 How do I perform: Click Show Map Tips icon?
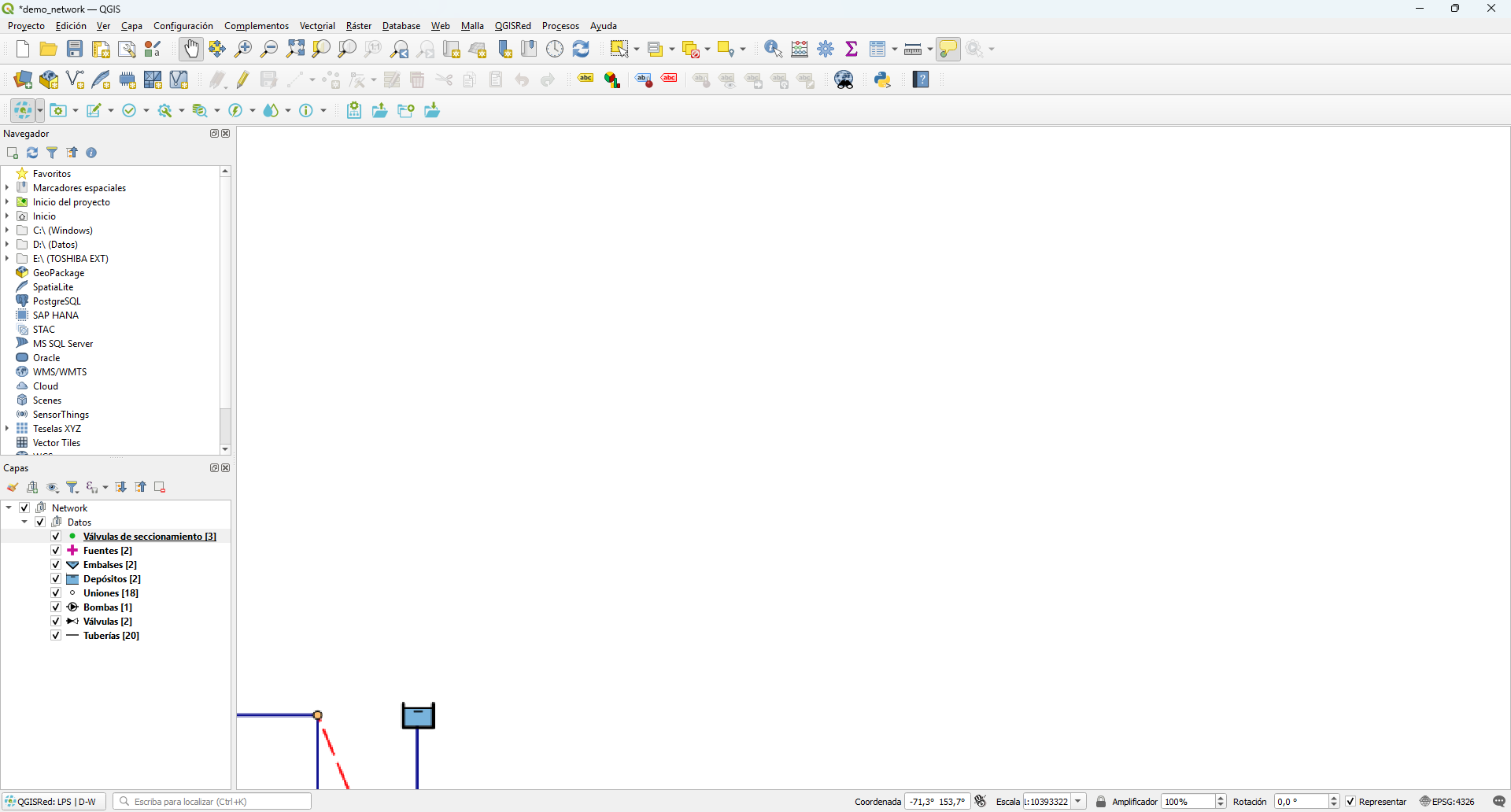pos(948,49)
